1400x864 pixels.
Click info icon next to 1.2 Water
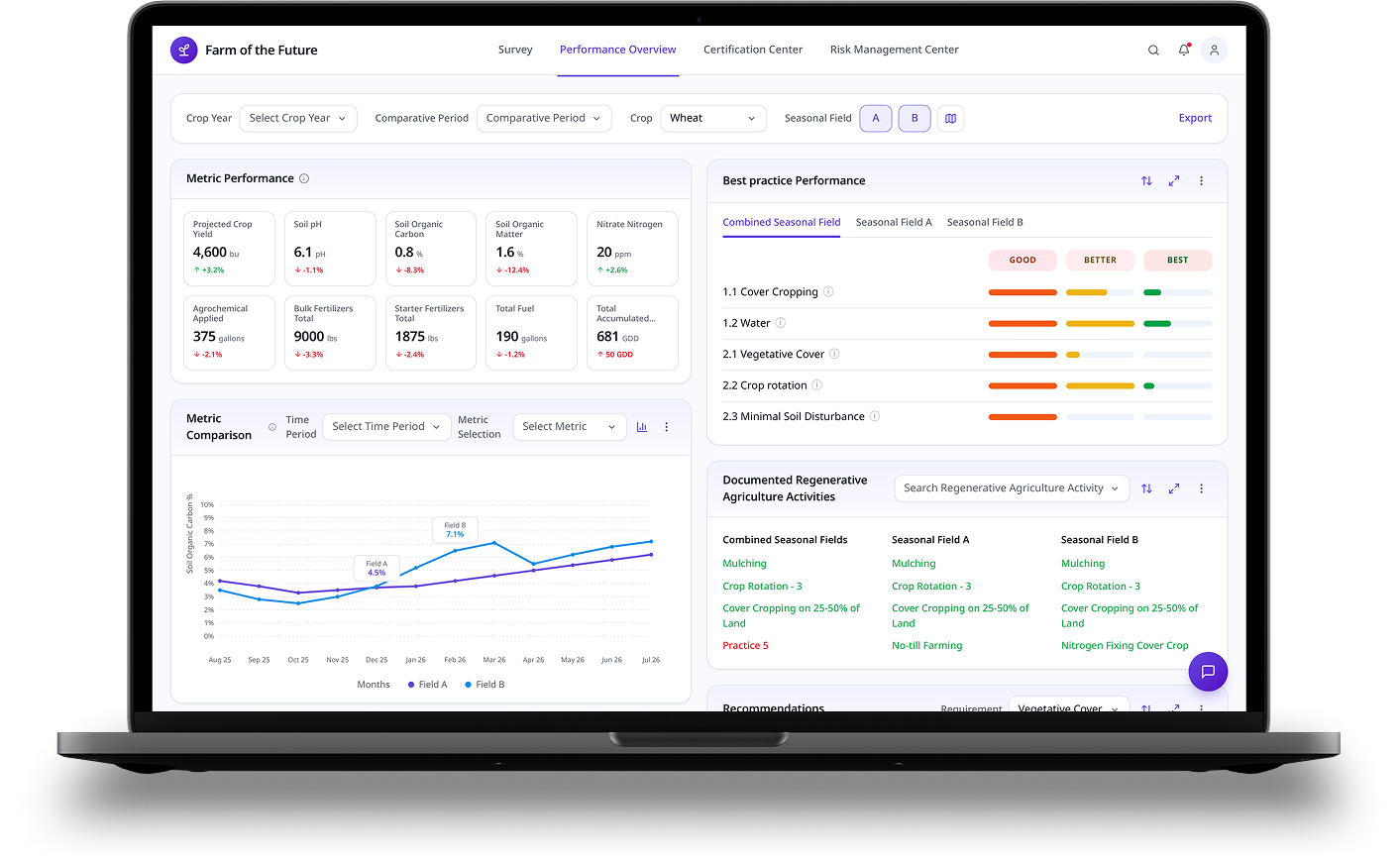[x=781, y=323]
